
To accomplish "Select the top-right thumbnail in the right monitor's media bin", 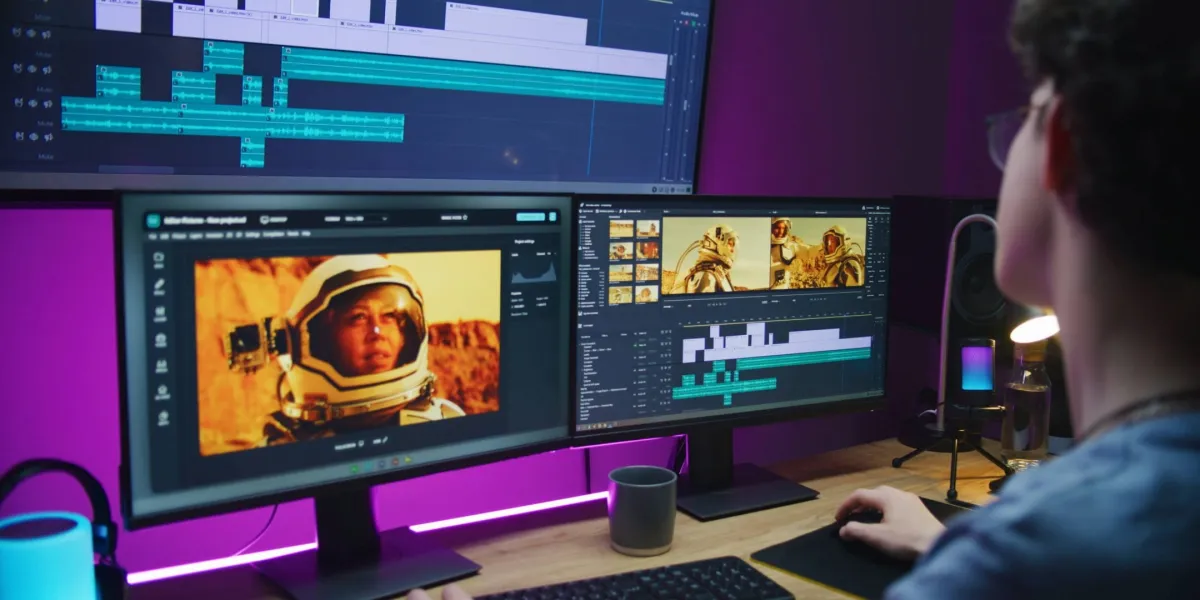I will tap(648, 229).
